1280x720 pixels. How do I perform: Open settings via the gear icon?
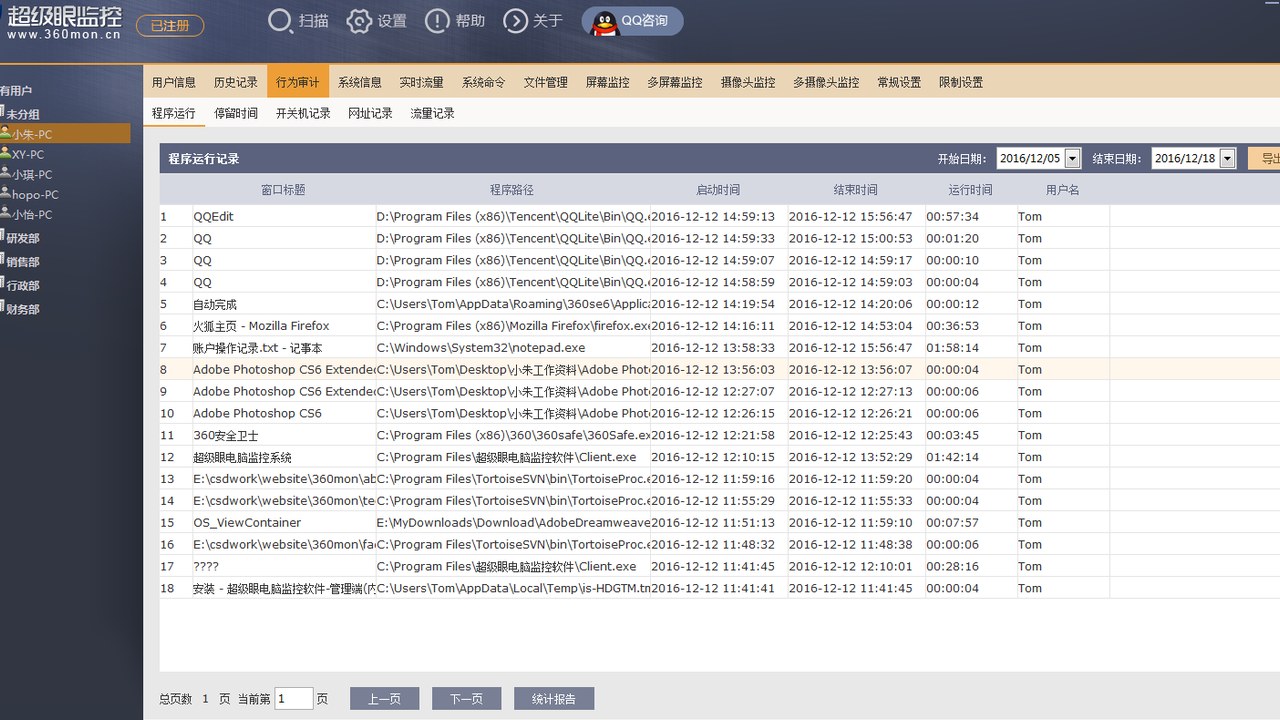pyautogui.click(x=359, y=21)
